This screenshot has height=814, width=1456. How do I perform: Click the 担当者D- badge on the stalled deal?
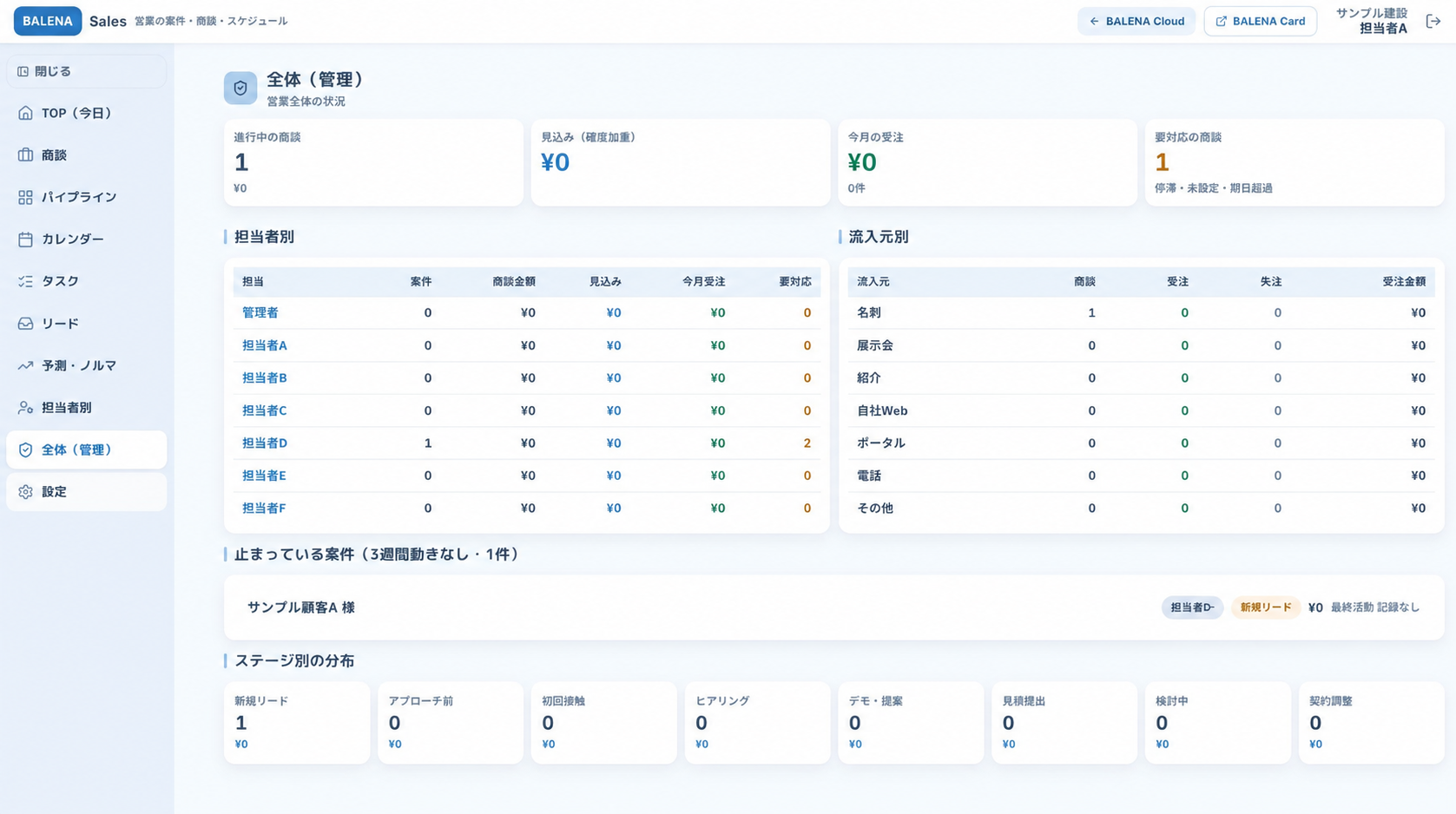pyautogui.click(x=1192, y=607)
